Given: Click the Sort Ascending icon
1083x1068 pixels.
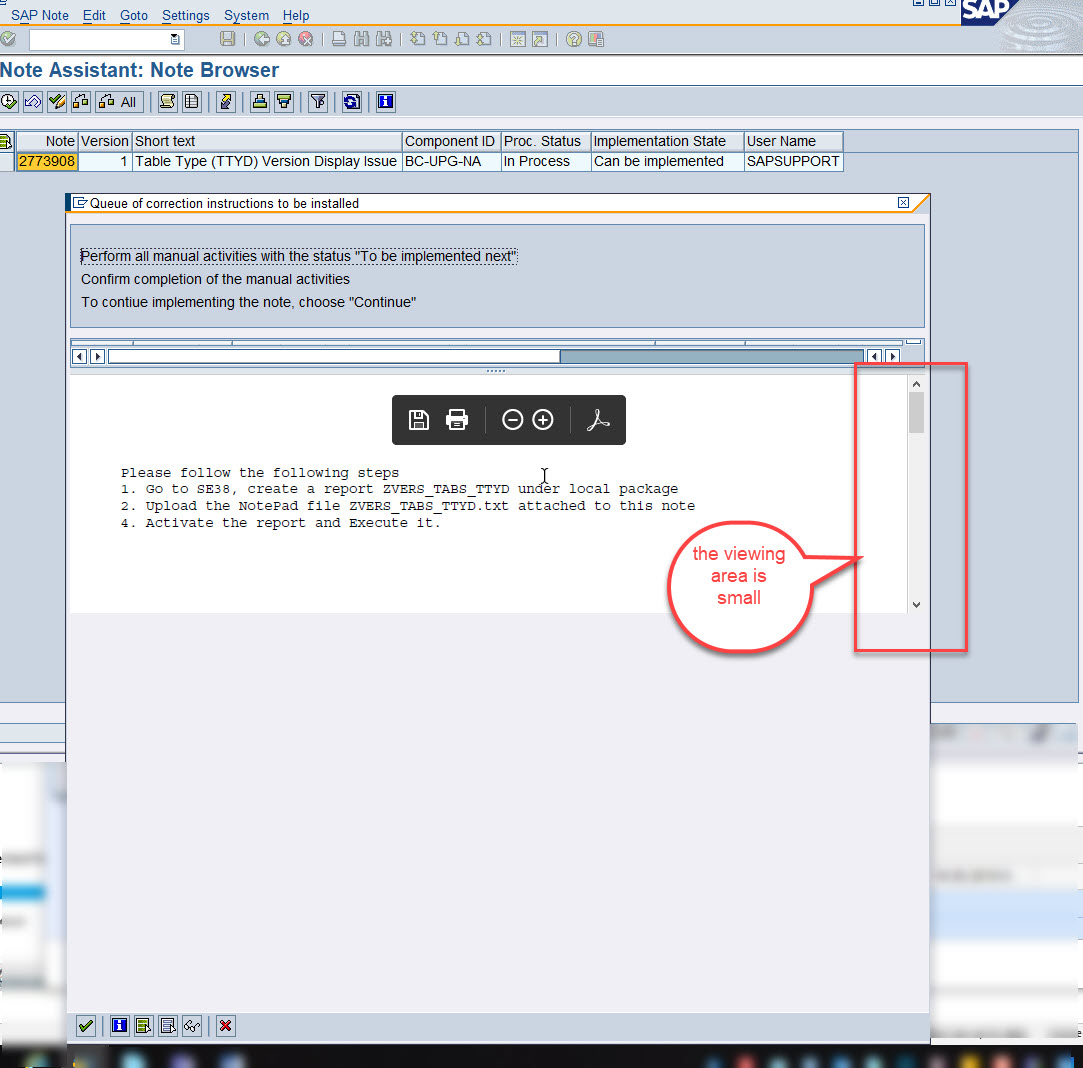Looking at the screenshot, I should [260, 102].
